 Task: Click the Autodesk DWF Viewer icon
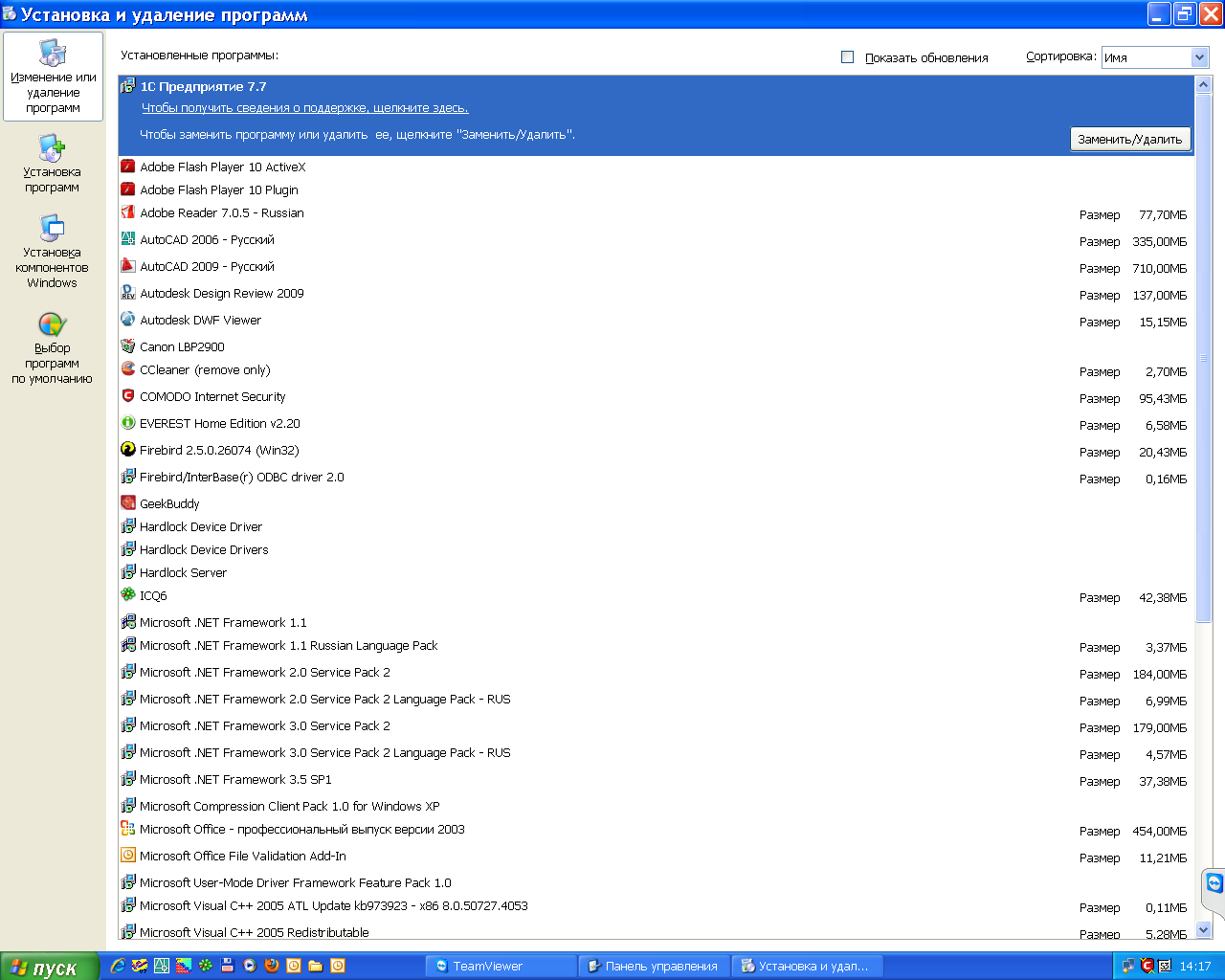click(x=128, y=320)
